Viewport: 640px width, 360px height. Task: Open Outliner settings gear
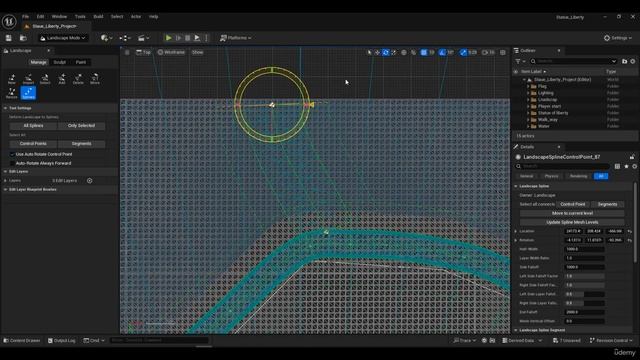(x=633, y=61)
